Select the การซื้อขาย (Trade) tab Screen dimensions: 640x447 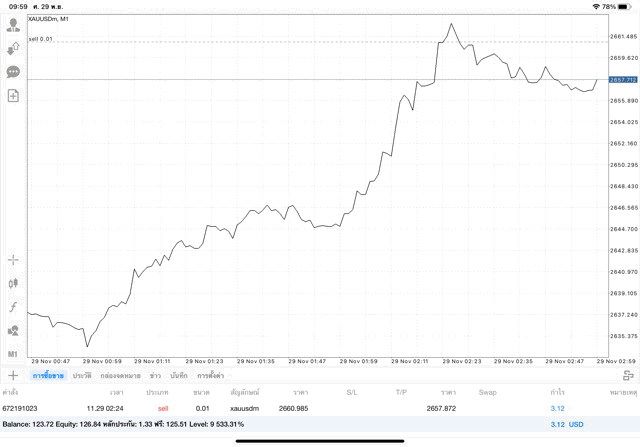pos(48,375)
